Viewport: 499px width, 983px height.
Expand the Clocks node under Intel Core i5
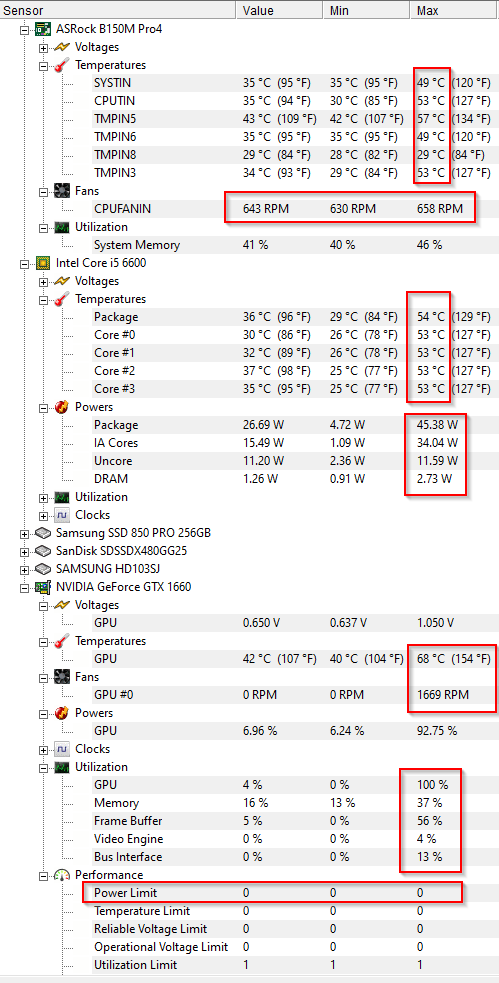[43, 515]
